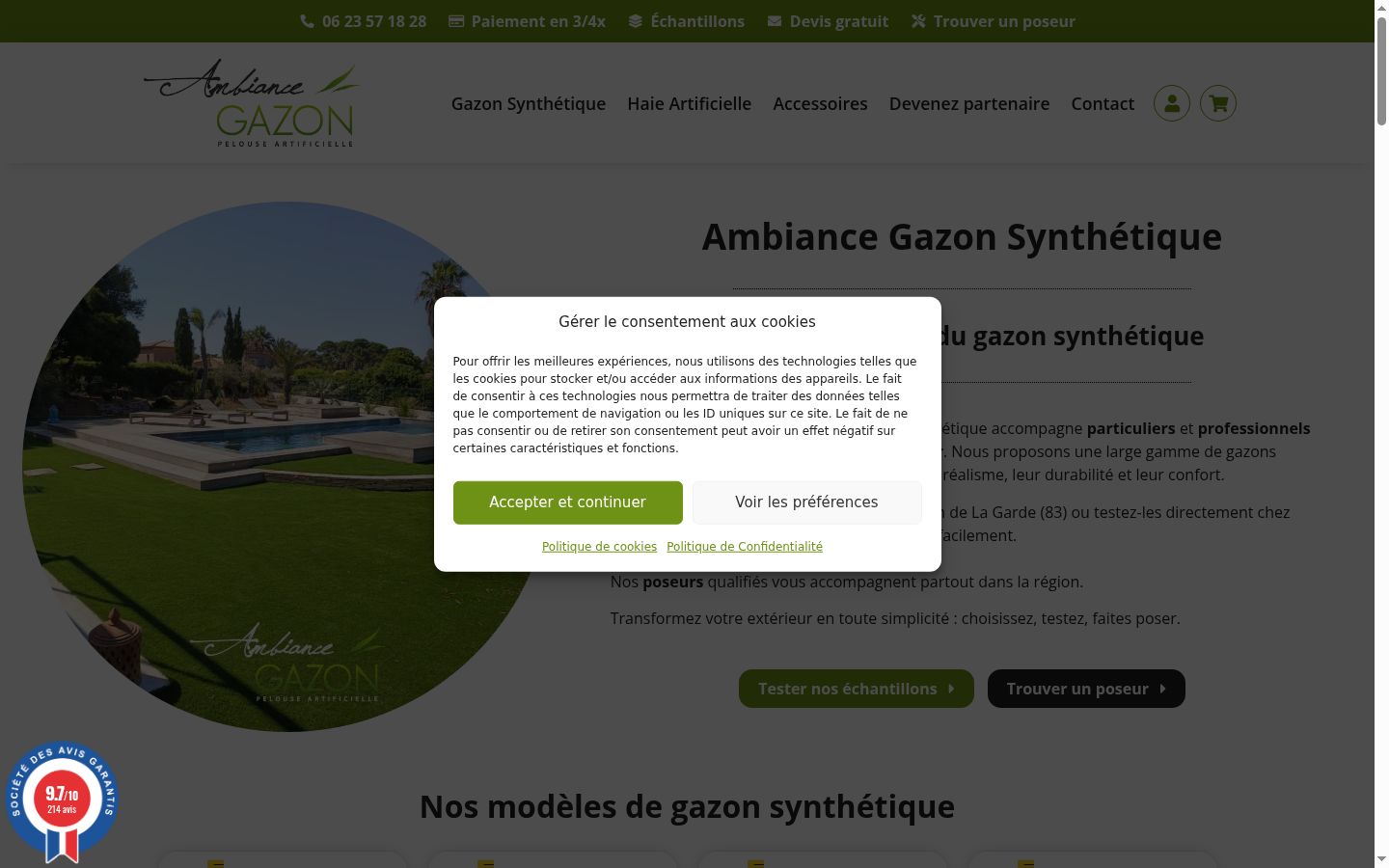Click Voir les préférences button
Viewport: 1389px width, 868px height.
pos(807,502)
